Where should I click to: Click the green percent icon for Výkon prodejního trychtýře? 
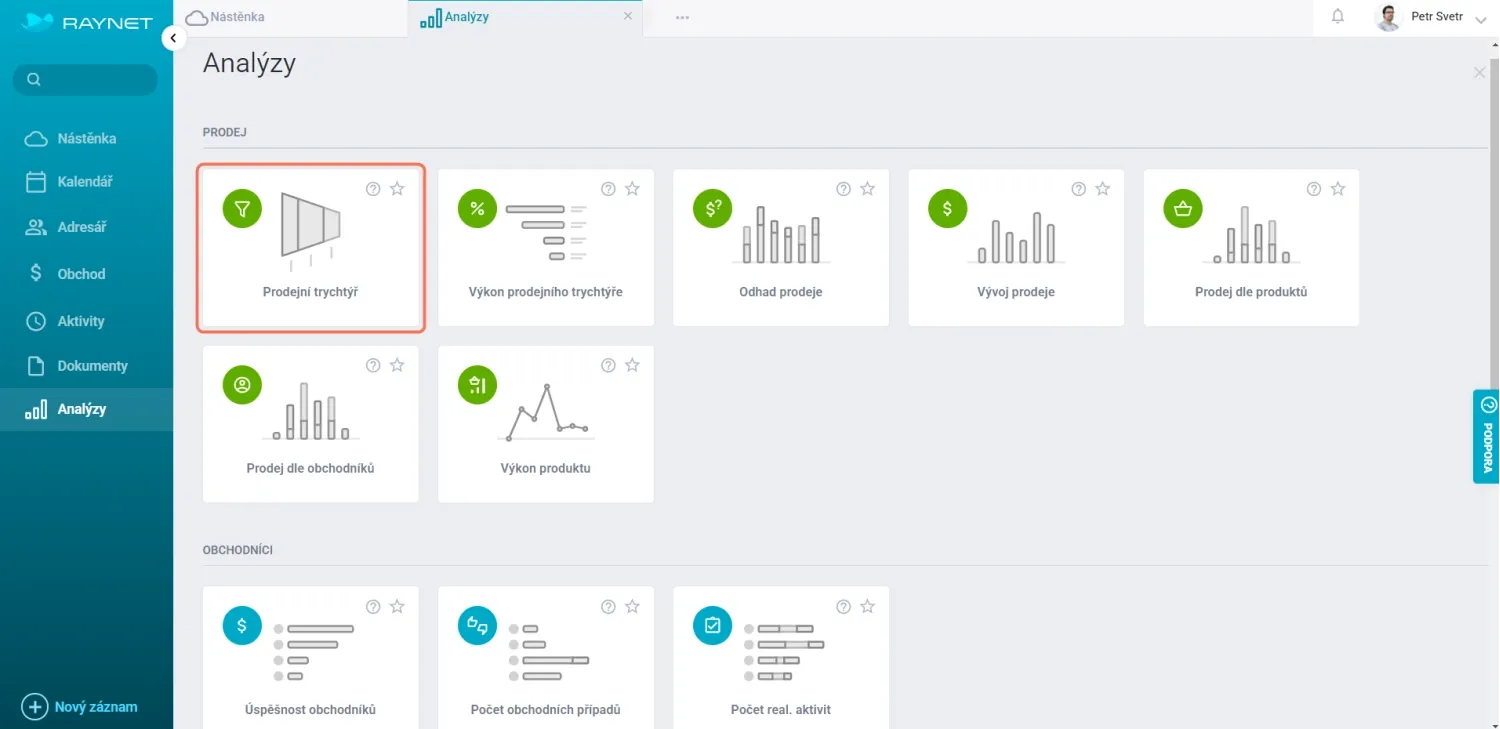(477, 209)
